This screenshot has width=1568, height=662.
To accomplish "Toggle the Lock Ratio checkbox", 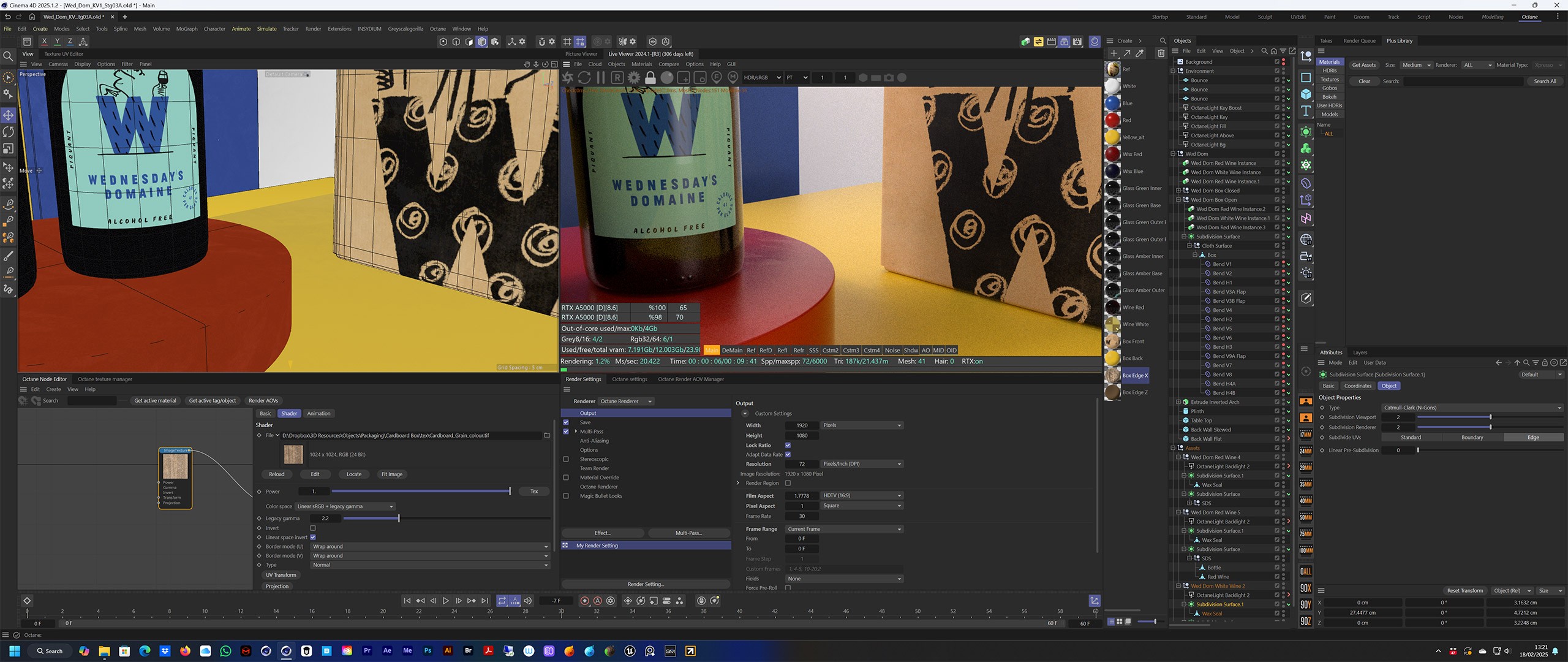I will click(x=788, y=446).
